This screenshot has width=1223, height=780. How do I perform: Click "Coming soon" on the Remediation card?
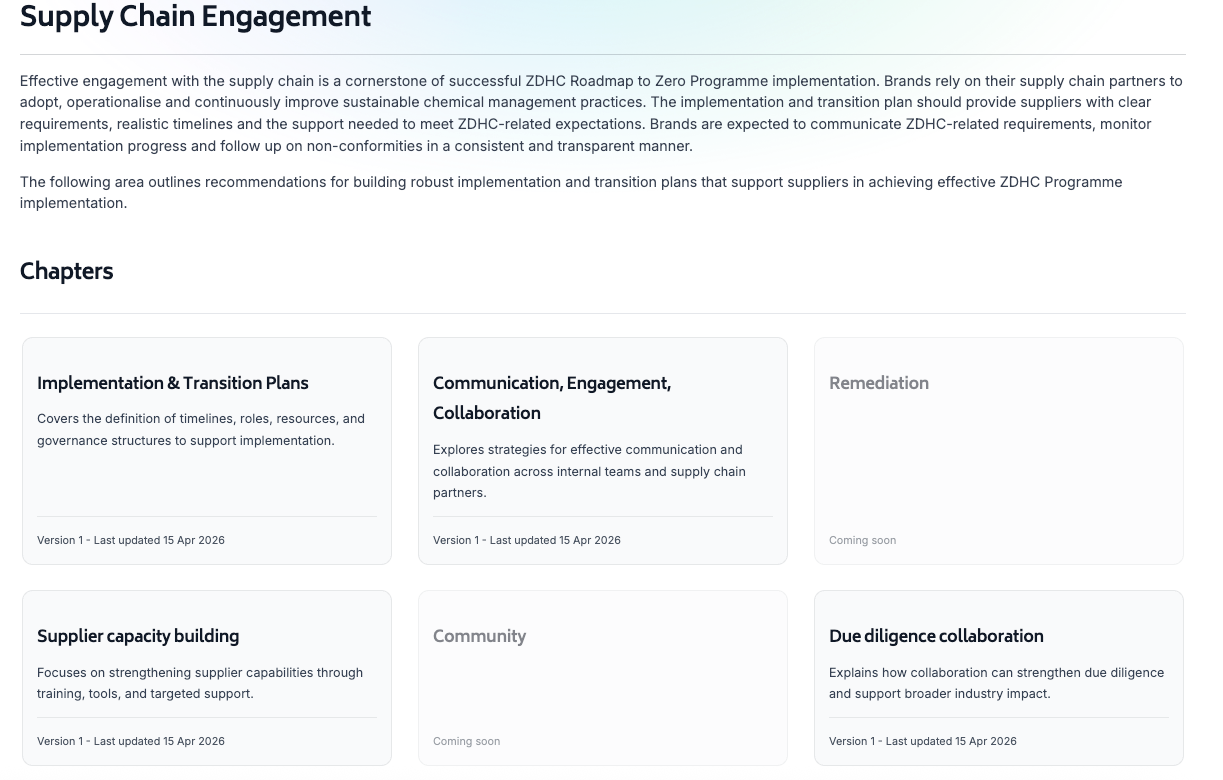862,540
